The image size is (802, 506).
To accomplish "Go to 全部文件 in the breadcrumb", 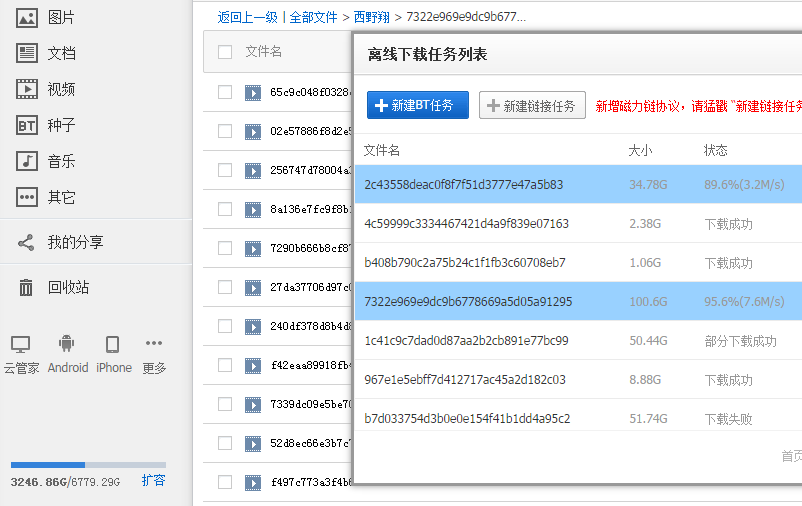I will (313, 17).
